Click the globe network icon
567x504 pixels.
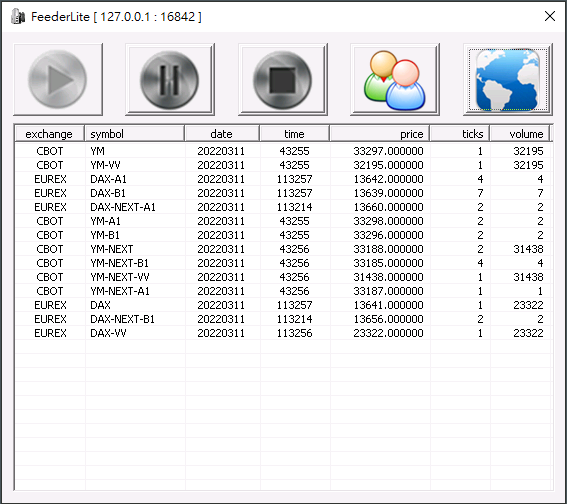[x=508, y=80]
